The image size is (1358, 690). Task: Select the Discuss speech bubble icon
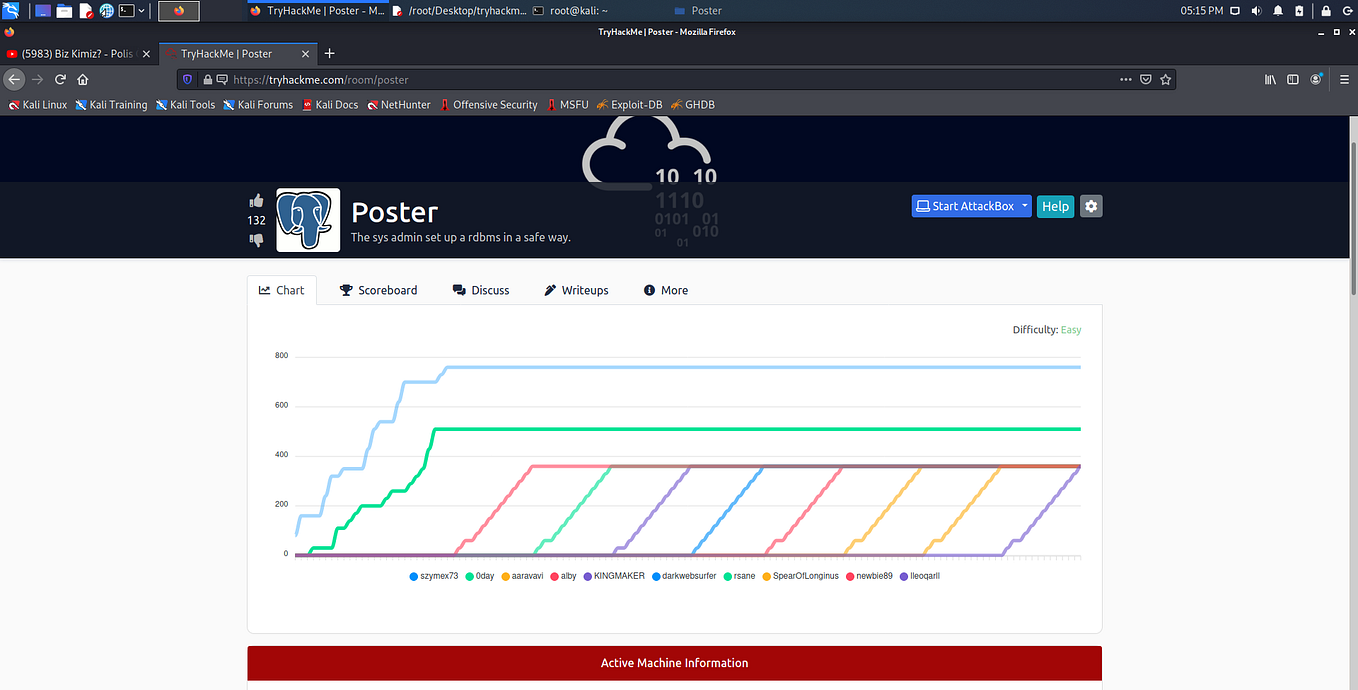457,290
